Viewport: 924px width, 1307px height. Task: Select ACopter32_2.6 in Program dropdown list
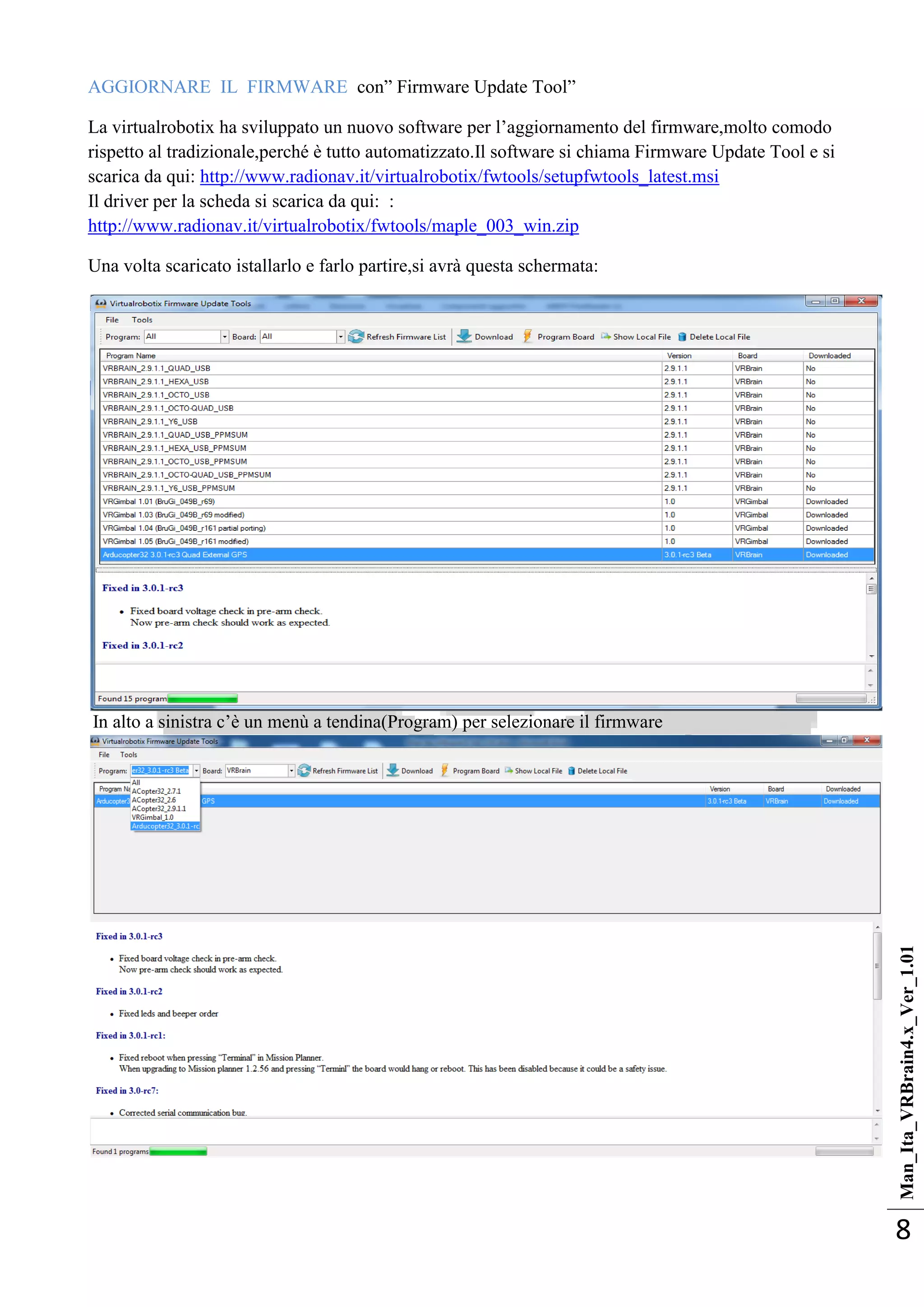click(x=165, y=800)
